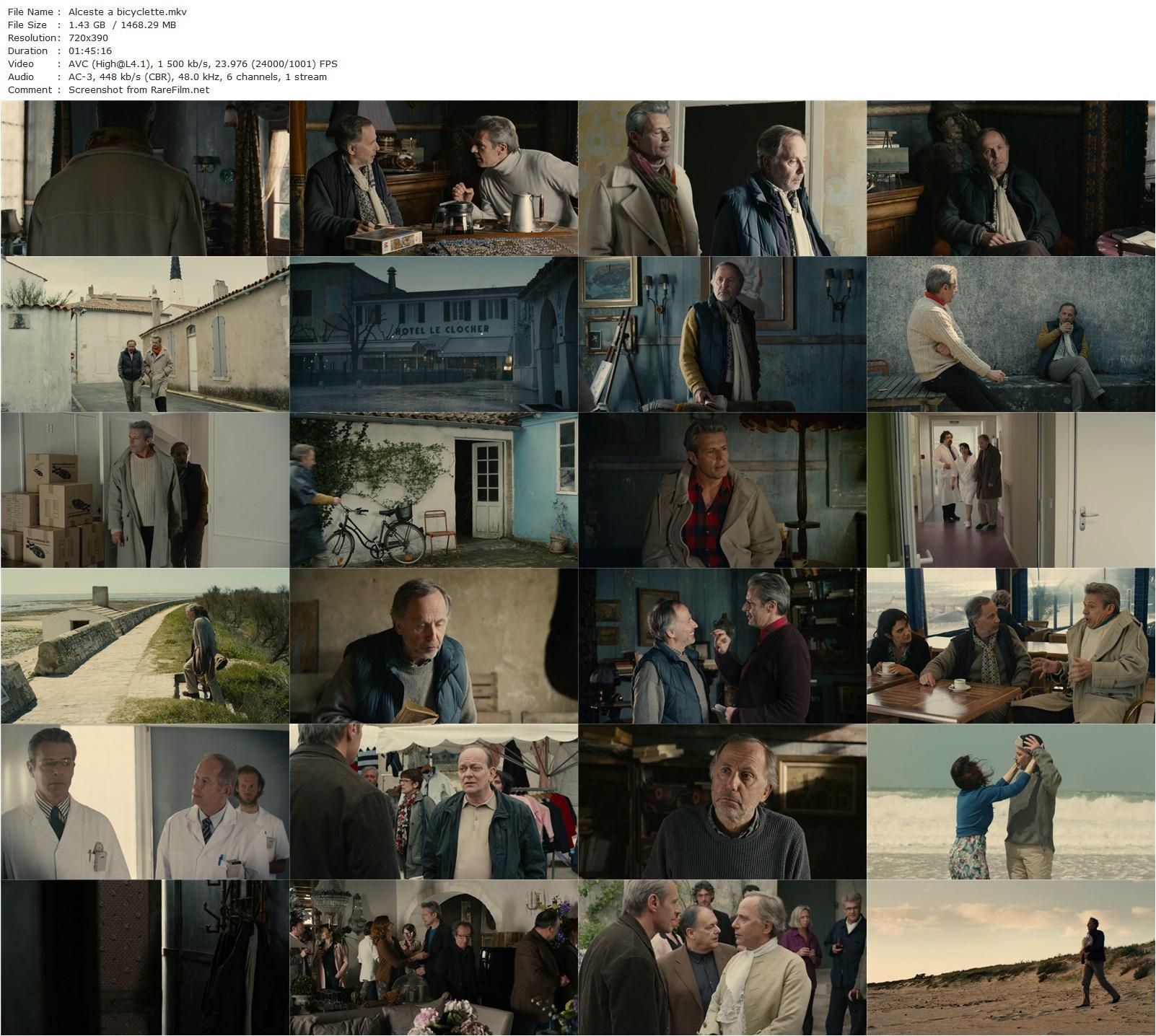Select thumbnail of two men walking village street
The width and height of the screenshot is (1156, 1036).
pyautogui.click(x=145, y=334)
